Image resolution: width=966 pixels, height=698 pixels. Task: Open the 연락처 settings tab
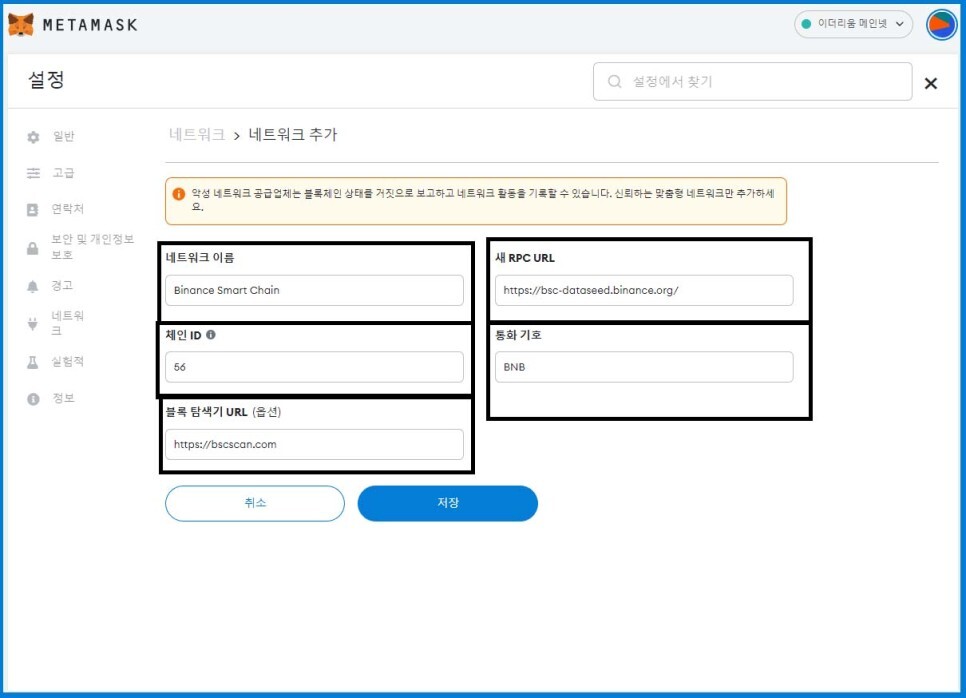pos(68,208)
